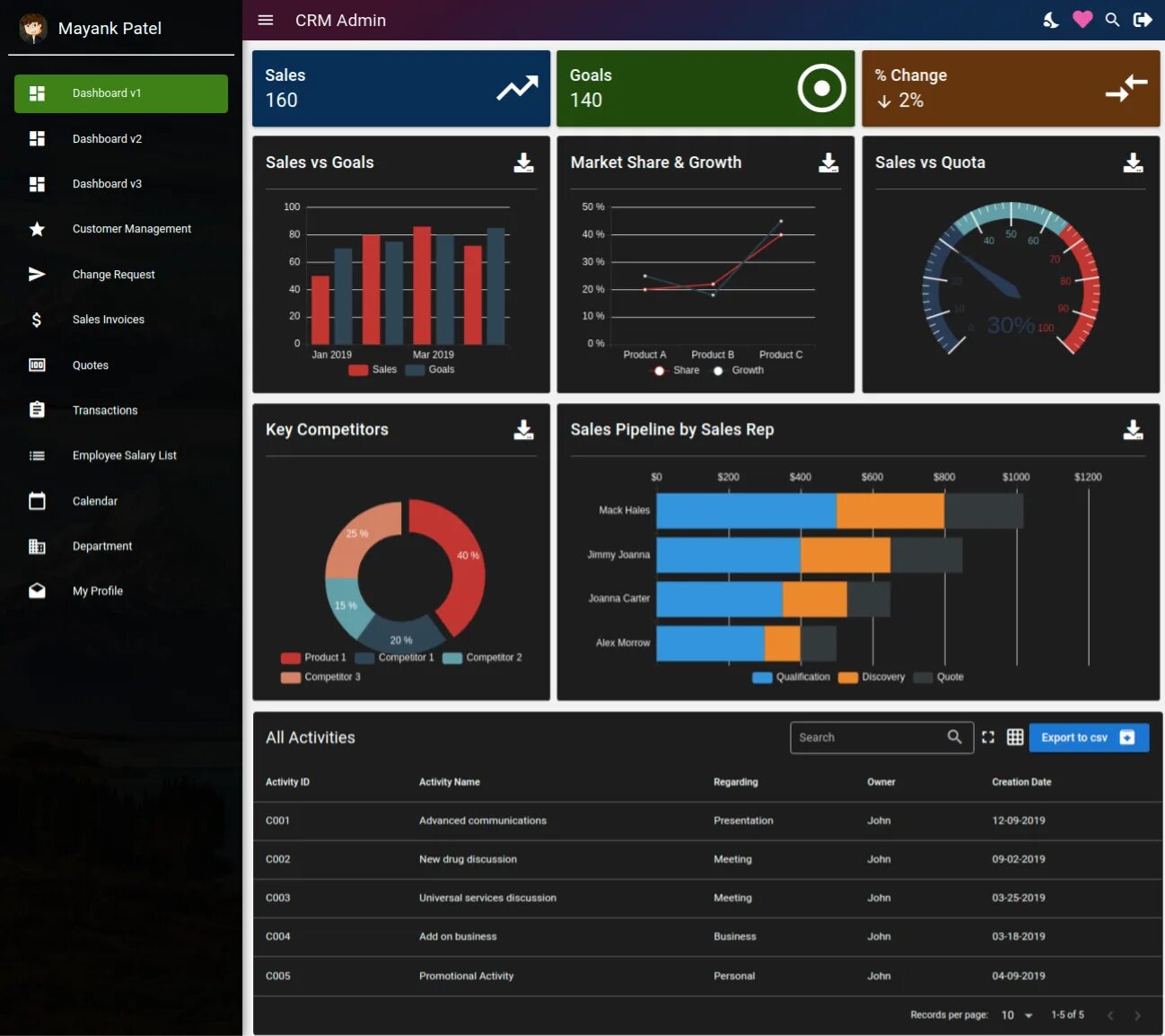Open the Department page
The height and width of the screenshot is (1036, 1165).
pos(121,546)
